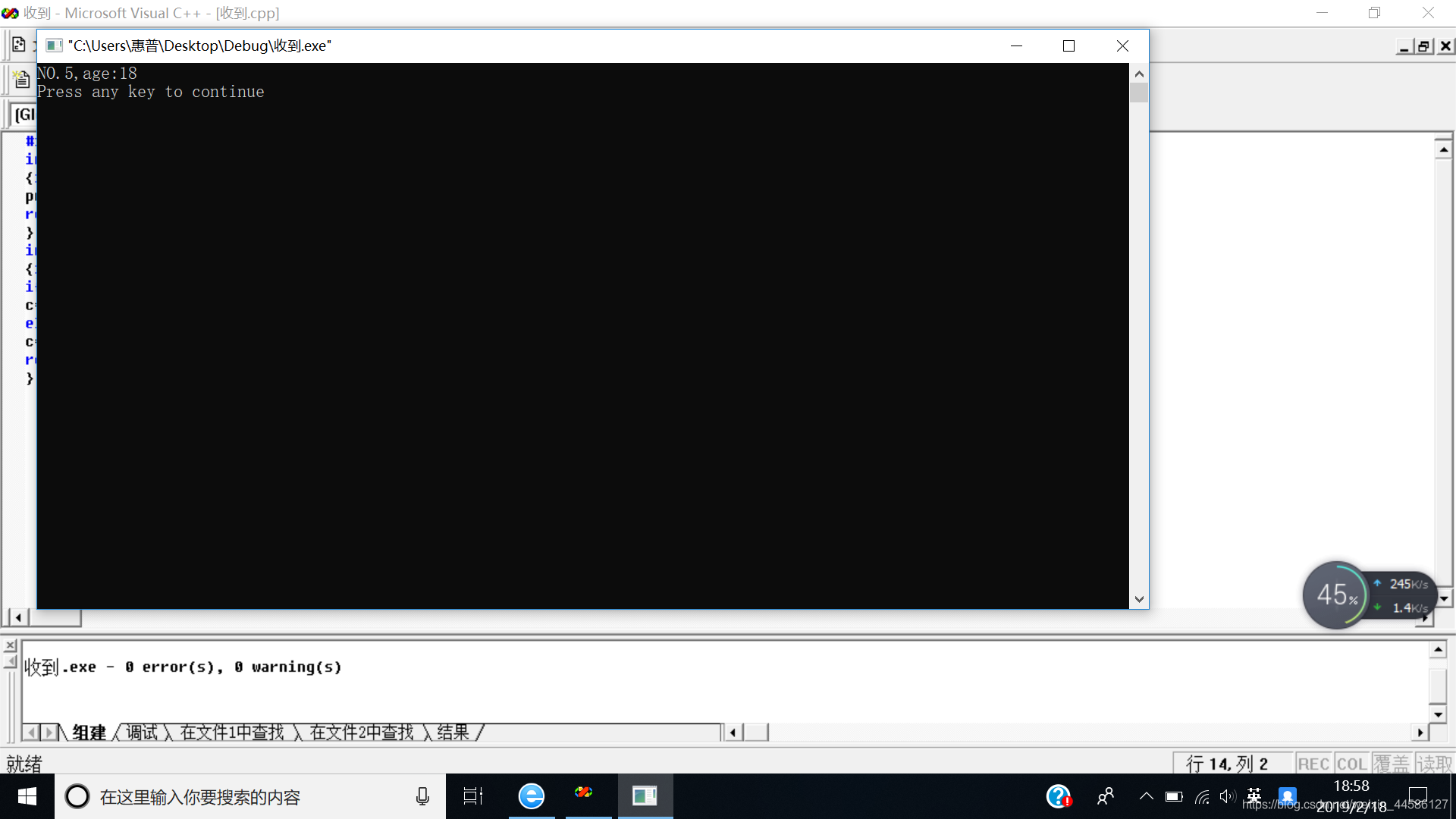Open the 在文件2中查找 output tab
This screenshot has width=1456, height=819.
[x=362, y=733]
